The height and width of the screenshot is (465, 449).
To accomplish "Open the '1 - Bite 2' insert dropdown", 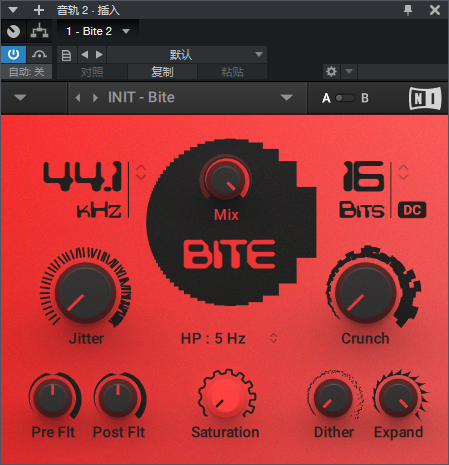I will 98,31.
